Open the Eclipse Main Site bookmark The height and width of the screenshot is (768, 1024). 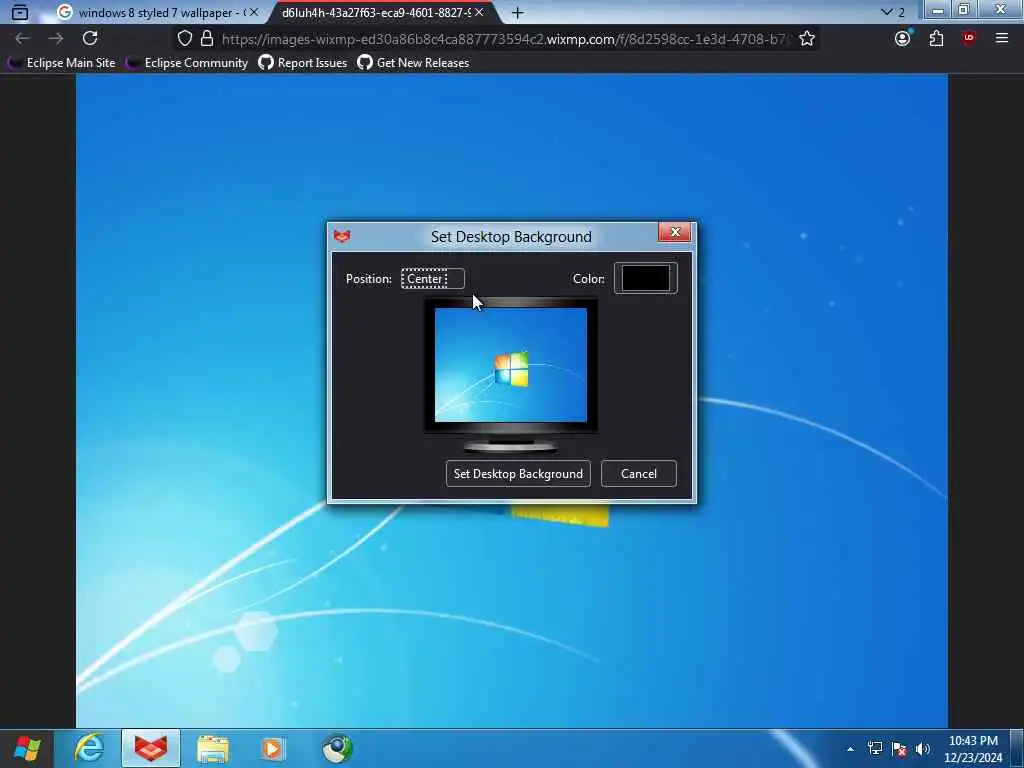62,63
